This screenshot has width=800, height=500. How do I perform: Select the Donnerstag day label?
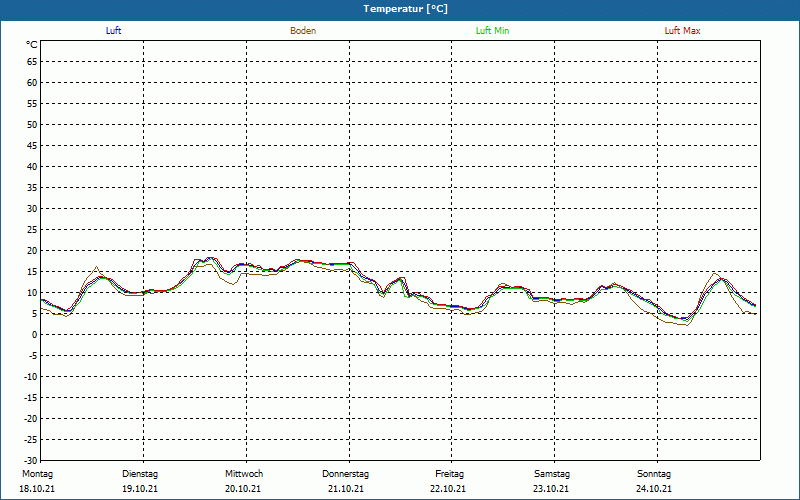[x=345, y=474]
